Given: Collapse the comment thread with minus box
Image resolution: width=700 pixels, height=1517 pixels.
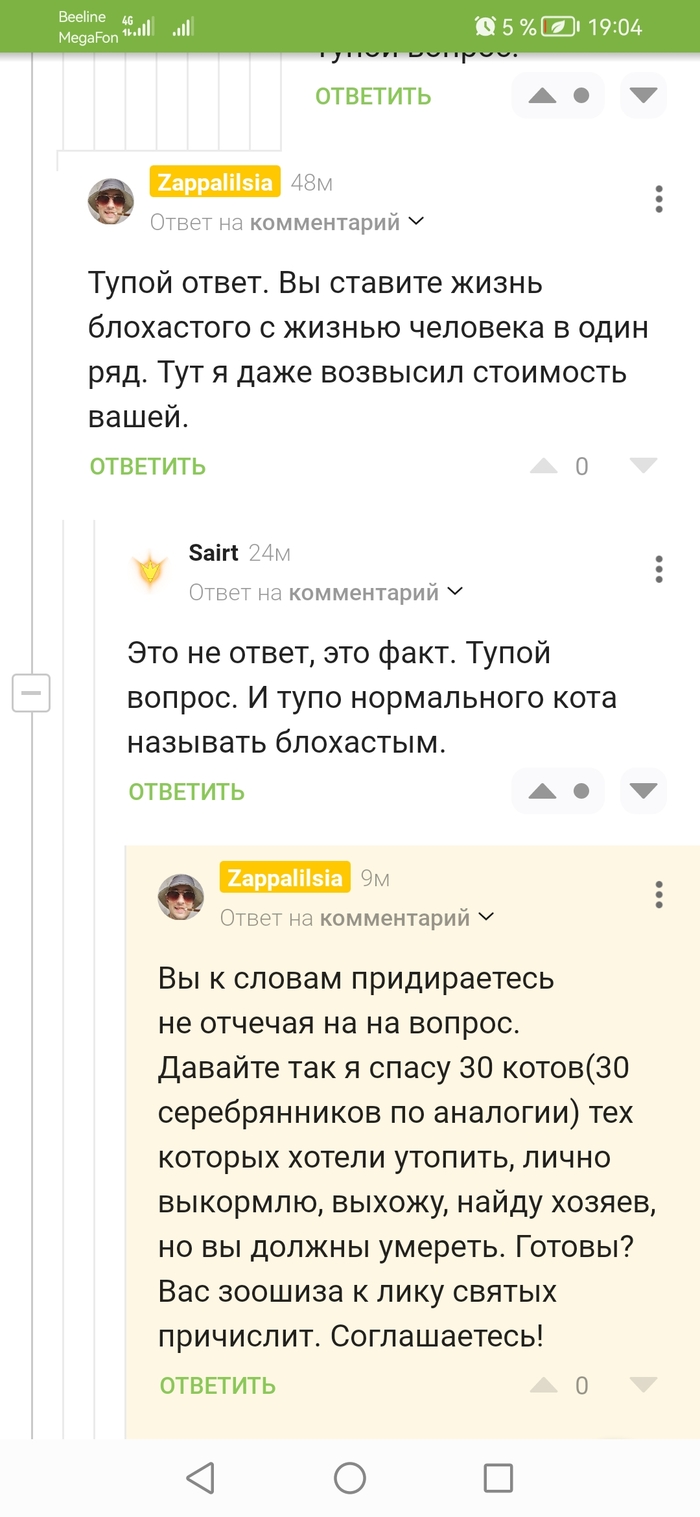Looking at the screenshot, I should coord(31,692).
